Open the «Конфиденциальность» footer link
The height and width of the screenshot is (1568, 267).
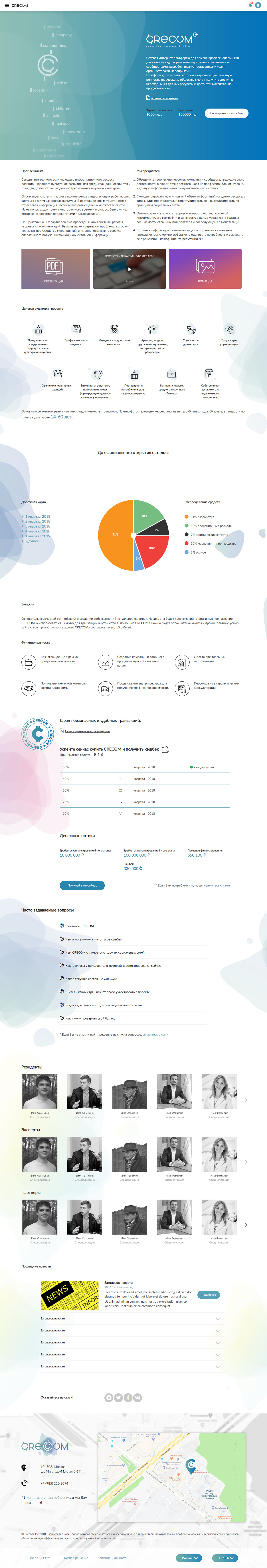(x=113, y=1558)
